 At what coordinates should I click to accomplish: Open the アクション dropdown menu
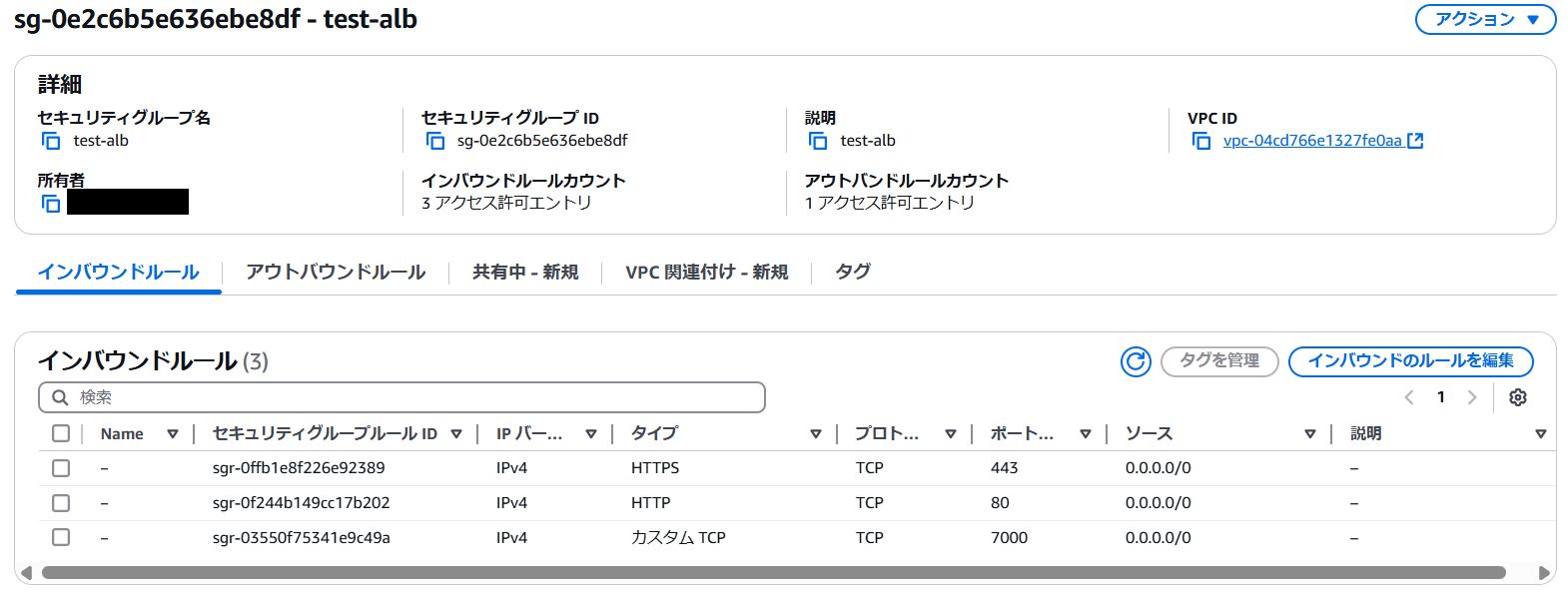pos(1485,19)
